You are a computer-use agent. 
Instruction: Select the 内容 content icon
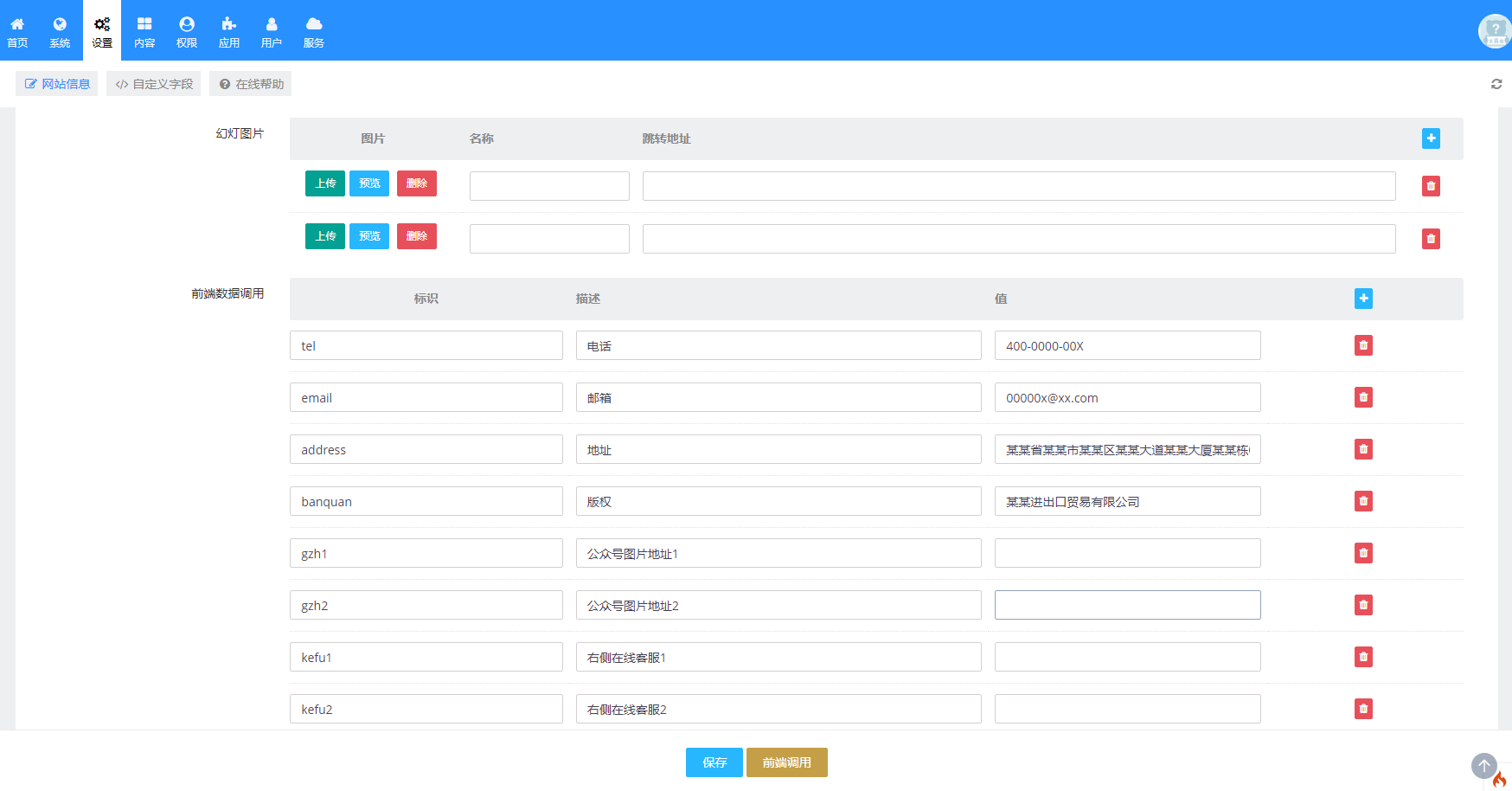tap(144, 30)
